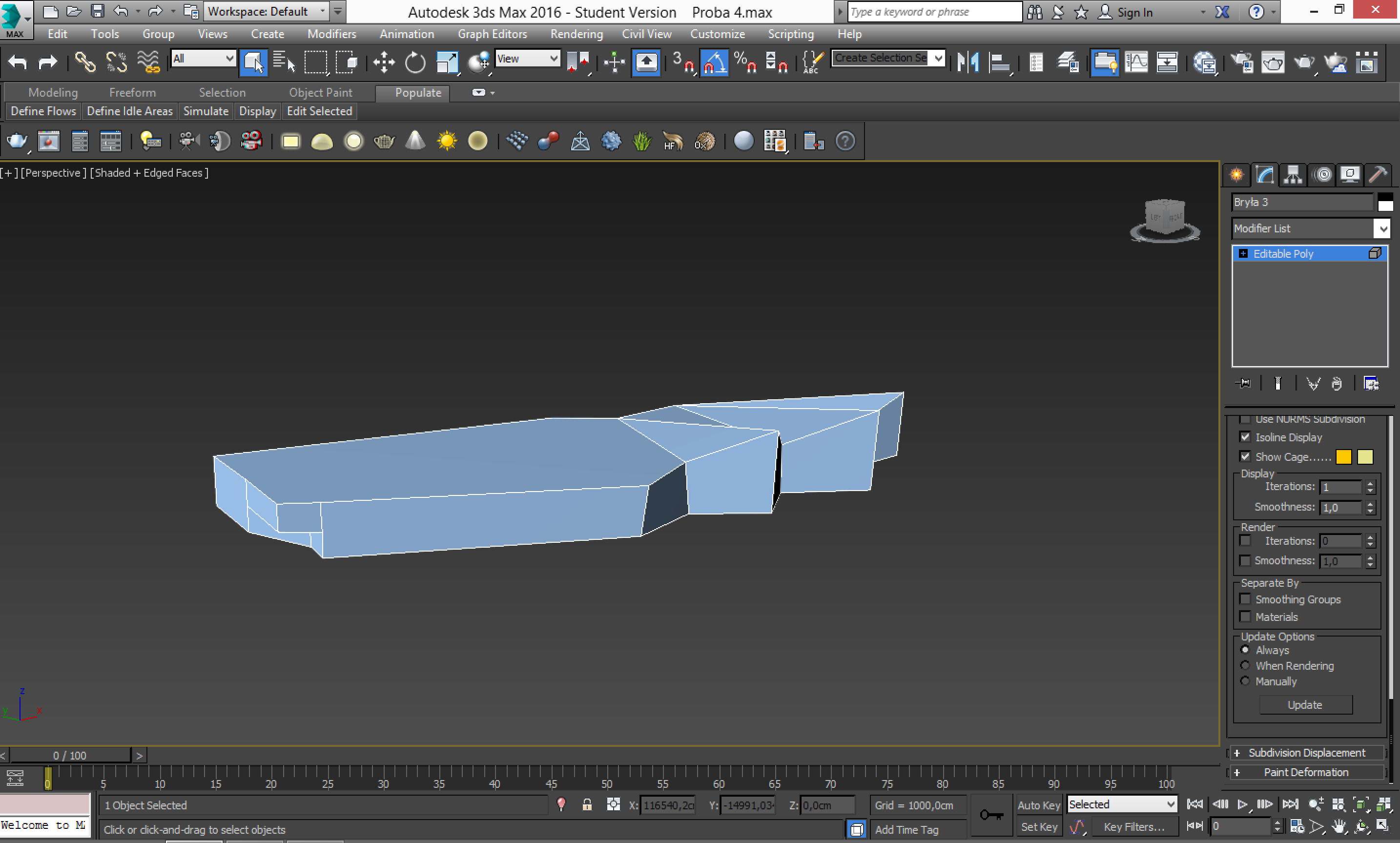This screenshot has width=1400, height=843.
Task: Click Define Idle Areas button
Action: pos(129,111)
